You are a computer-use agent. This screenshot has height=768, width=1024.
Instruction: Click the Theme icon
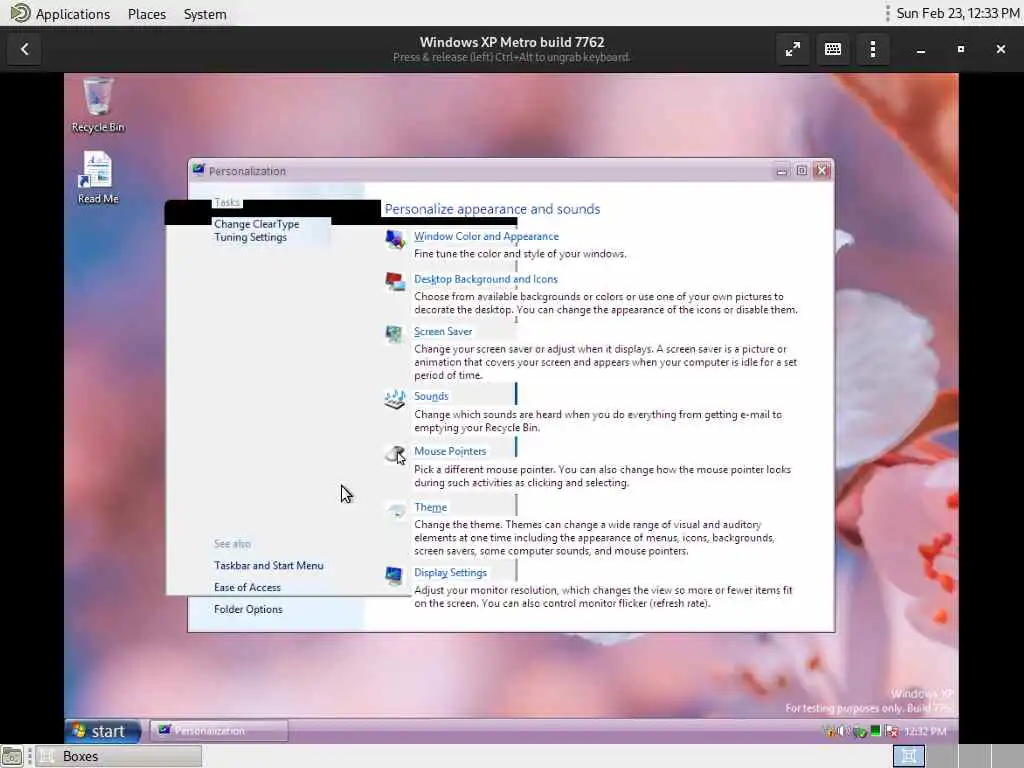point(396,510)
